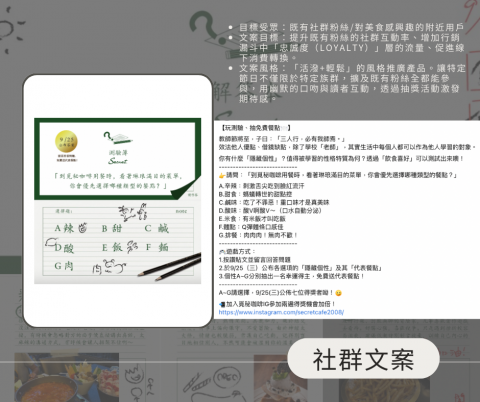Click the doodle drawing next to G 肉
The width and height of the screenshot is (480, 402).
tap(109, 267)
